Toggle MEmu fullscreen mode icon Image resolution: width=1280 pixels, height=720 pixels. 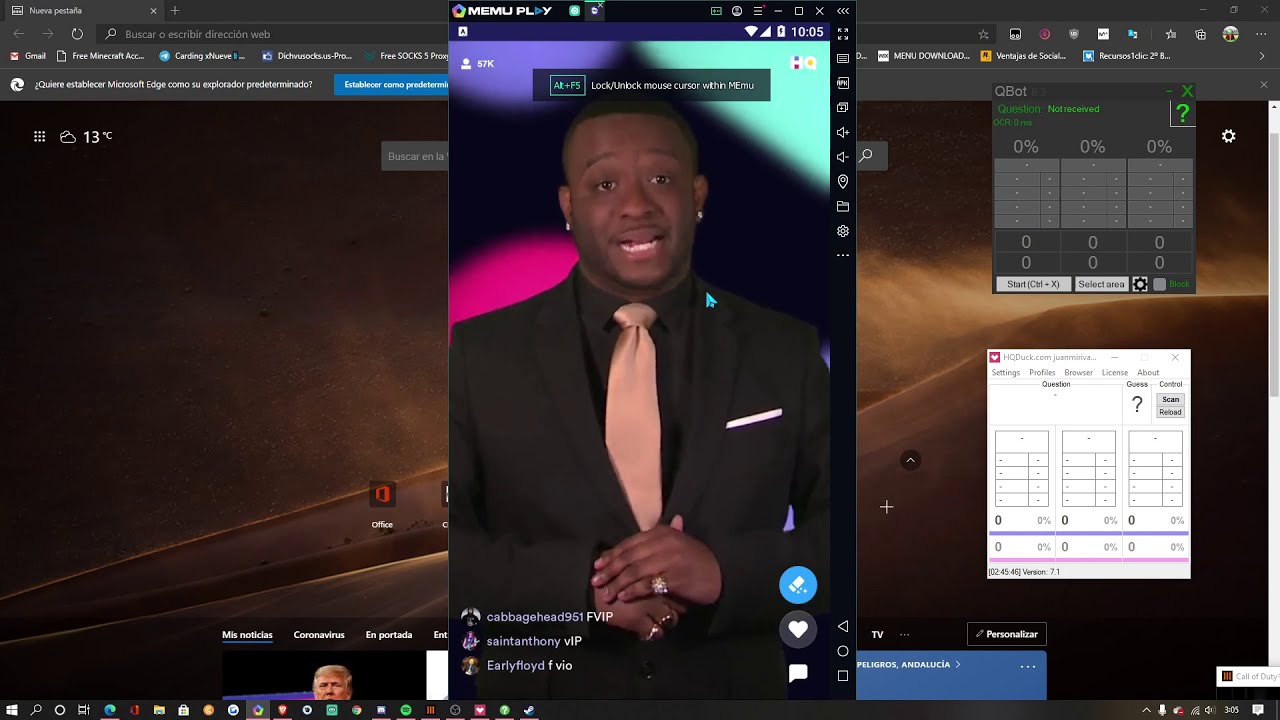tap(843, 34)
